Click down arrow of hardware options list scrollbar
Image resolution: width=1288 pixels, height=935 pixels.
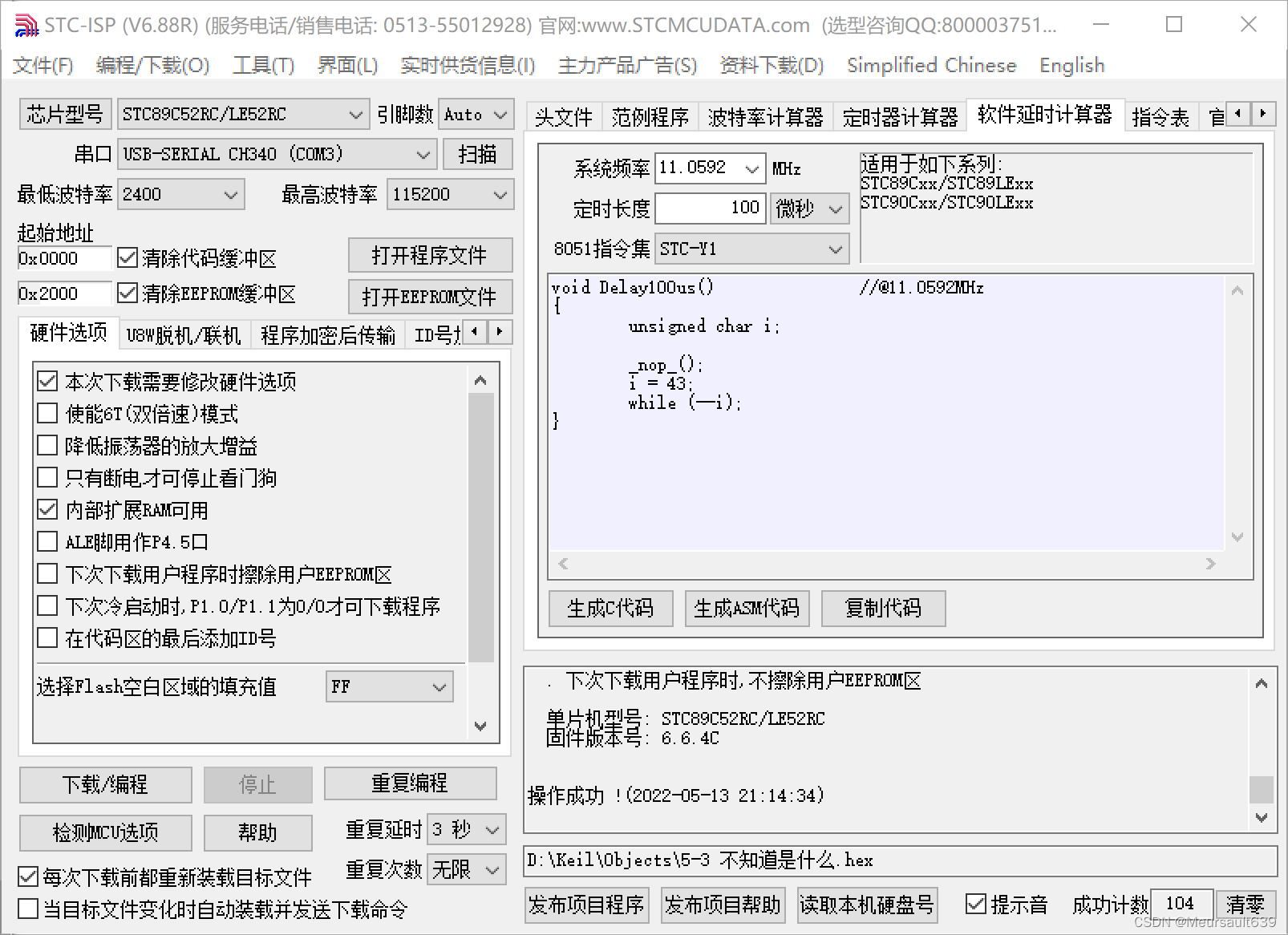pyautogui.click(x=480, y=727)
